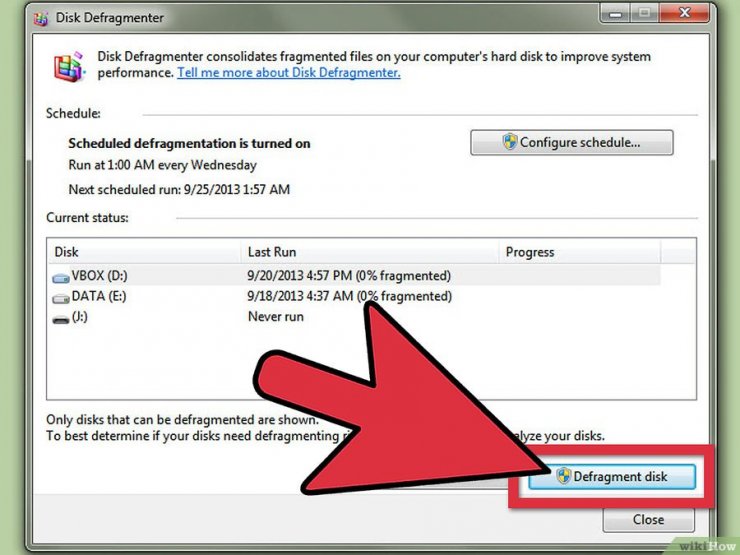Click the large Disk Defragmenter logo icon
The image size is (740, 555).
coord(69,66)
